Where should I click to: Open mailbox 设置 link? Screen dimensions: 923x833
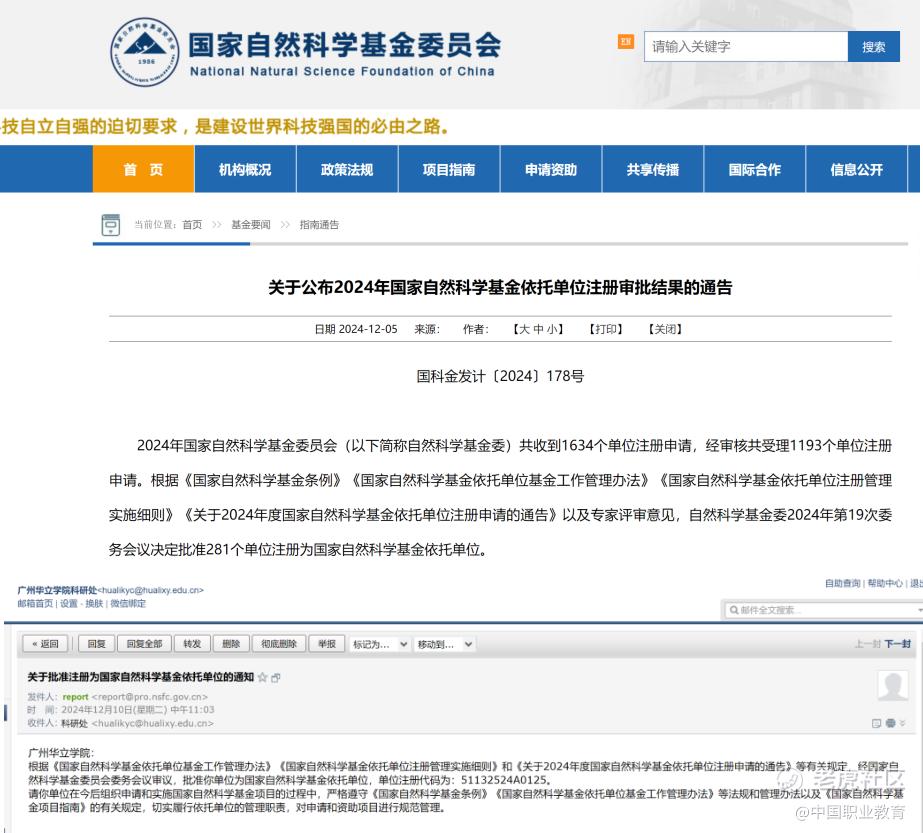pos(68,603)
